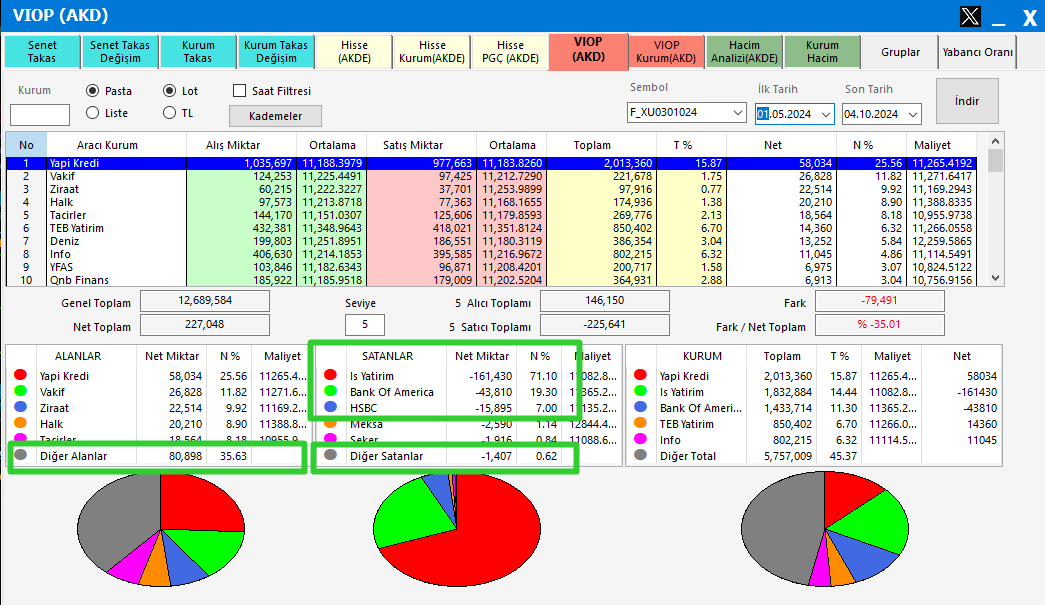Click the red dot next to Yapi Kredi in ALANLAR
The image size is (1045, 605).
[20, 375]
